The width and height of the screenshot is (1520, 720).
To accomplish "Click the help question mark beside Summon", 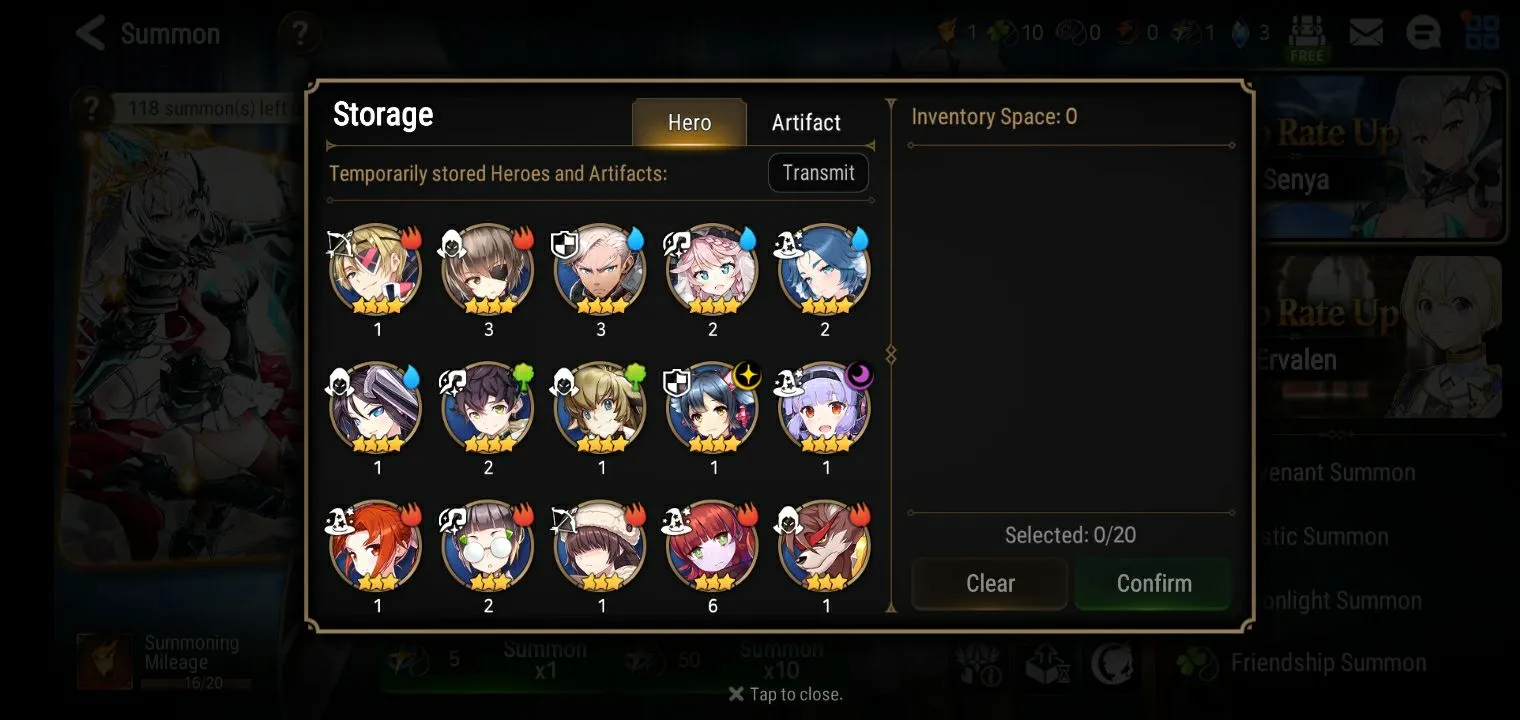I will click(297, 33).
